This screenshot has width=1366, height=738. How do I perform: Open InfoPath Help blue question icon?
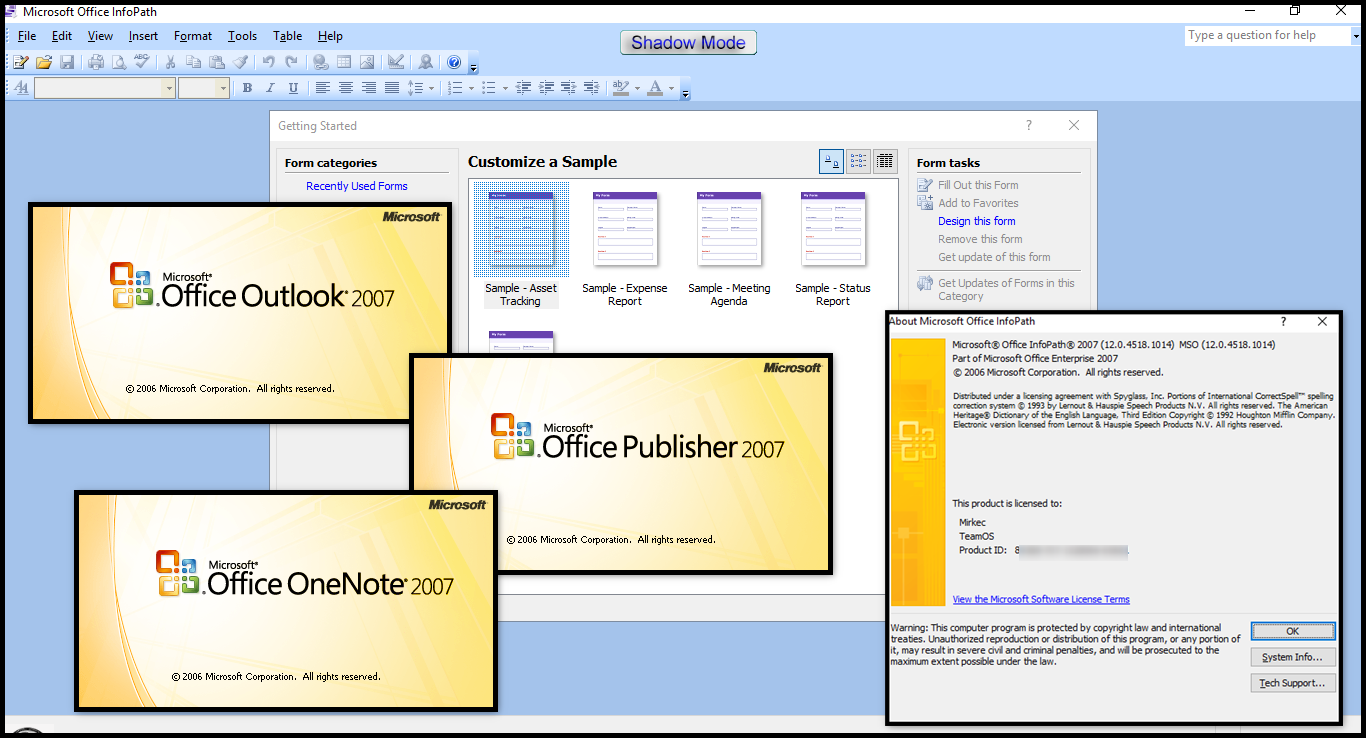click(x=454, y=62)
